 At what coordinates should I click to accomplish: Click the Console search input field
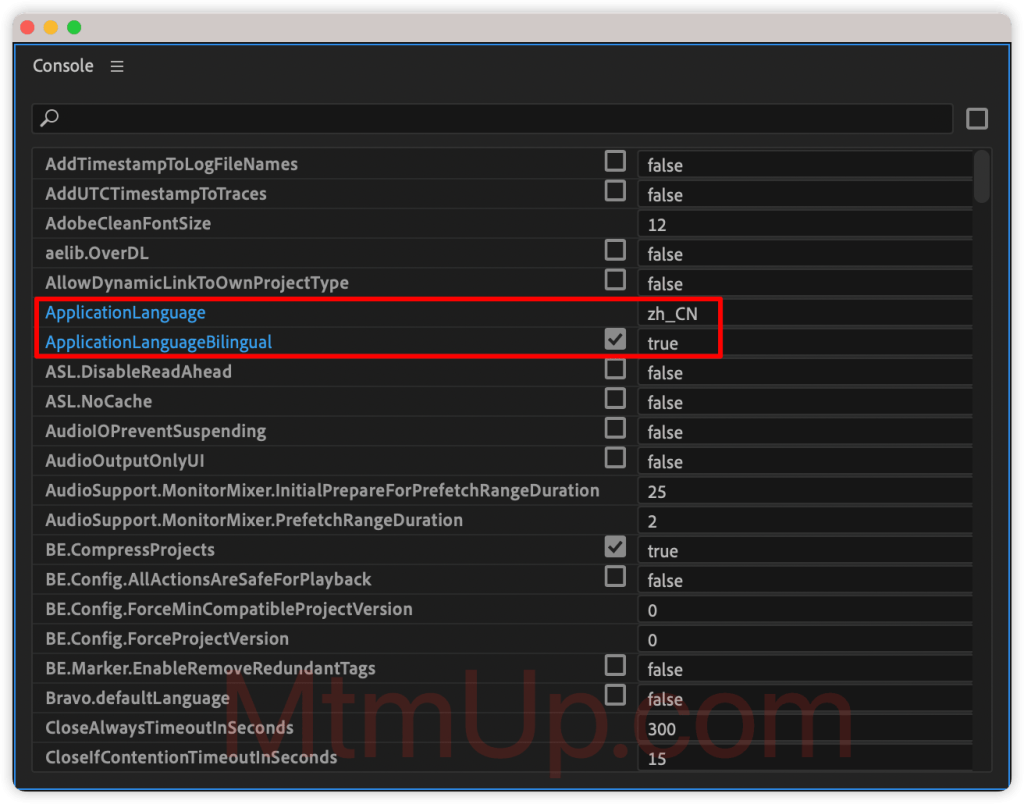click(x=500, y=118)
